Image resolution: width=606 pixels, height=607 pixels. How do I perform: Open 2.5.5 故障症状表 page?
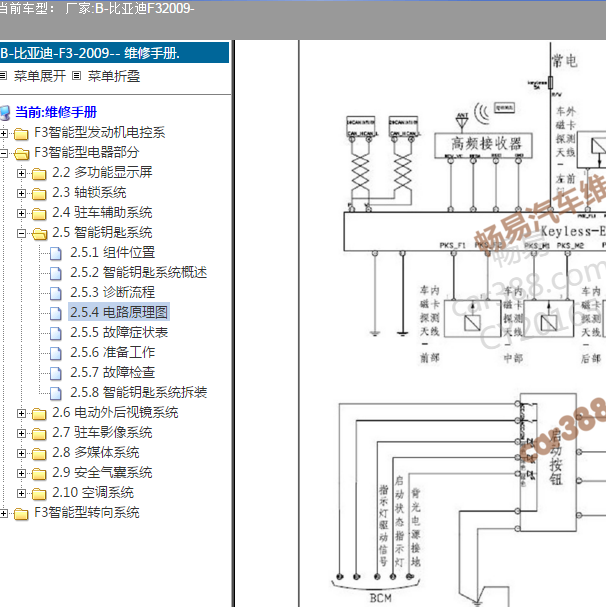coord(119,333)
